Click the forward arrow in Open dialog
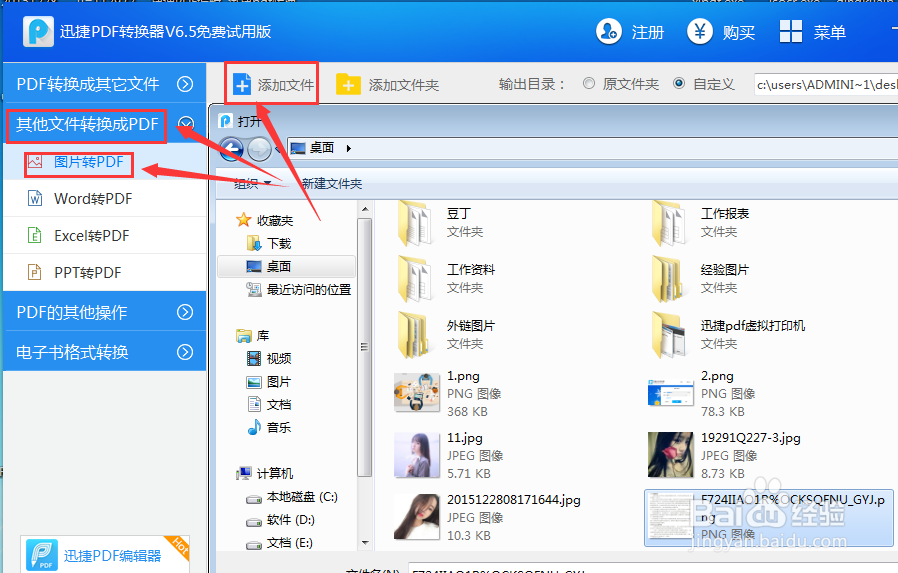 pyautogui.click(x=259, y=149)
